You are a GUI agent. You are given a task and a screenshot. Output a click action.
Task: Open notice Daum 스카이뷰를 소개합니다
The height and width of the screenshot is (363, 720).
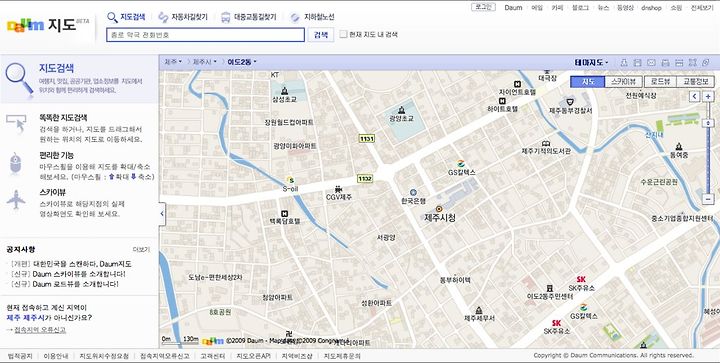pyautogui.click(x=79, y=274)
